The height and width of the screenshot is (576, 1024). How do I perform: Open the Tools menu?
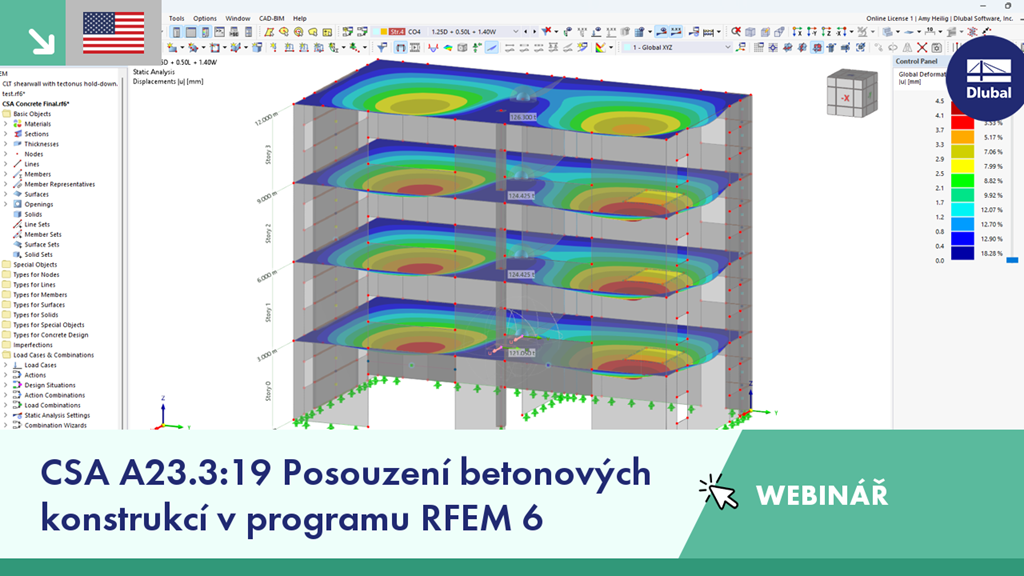pos(176,18)
